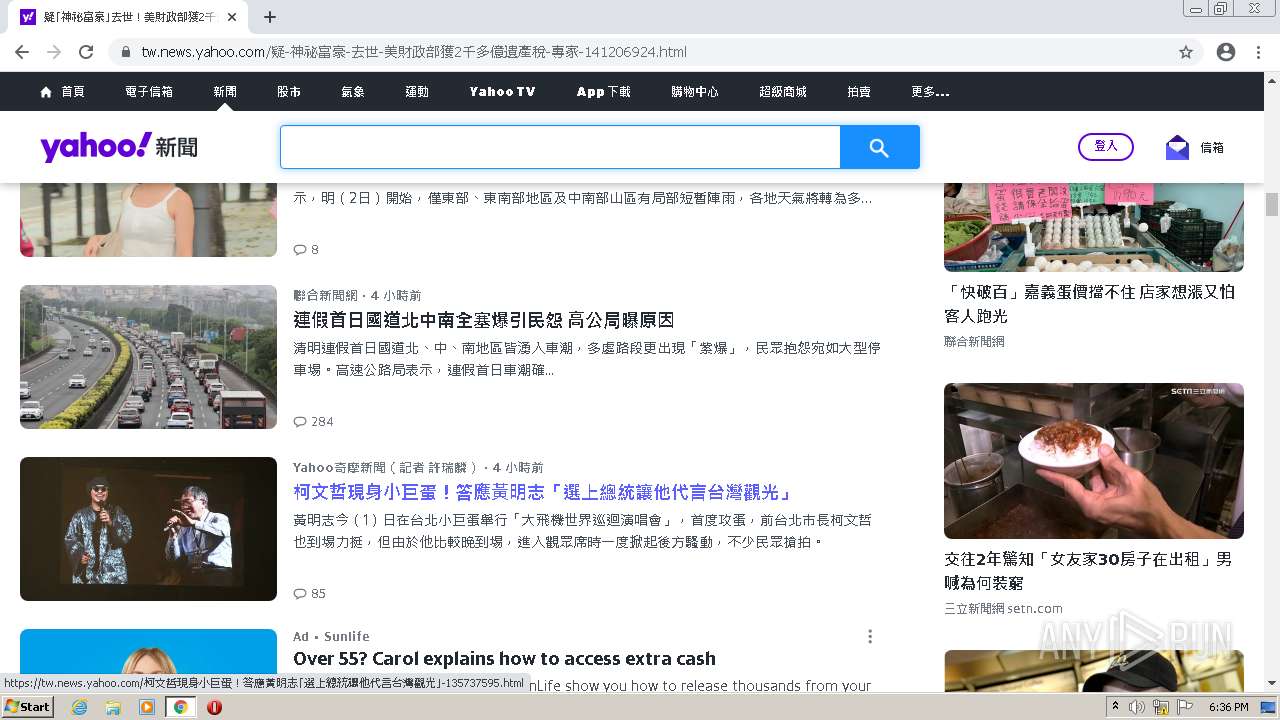Open 購物中心 in the top nav
The width and height of the screenshot is (1280, 720).
click(695, 92)
